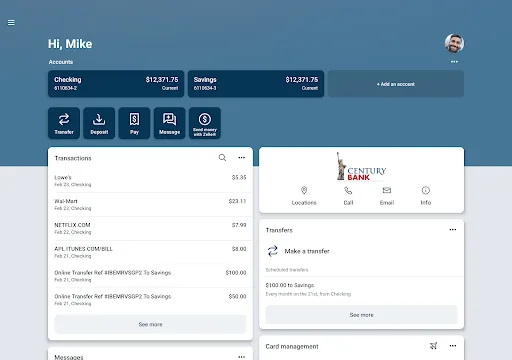Send money with Zelle
This screenshot has width=512, height=360.
click(205, 123)
